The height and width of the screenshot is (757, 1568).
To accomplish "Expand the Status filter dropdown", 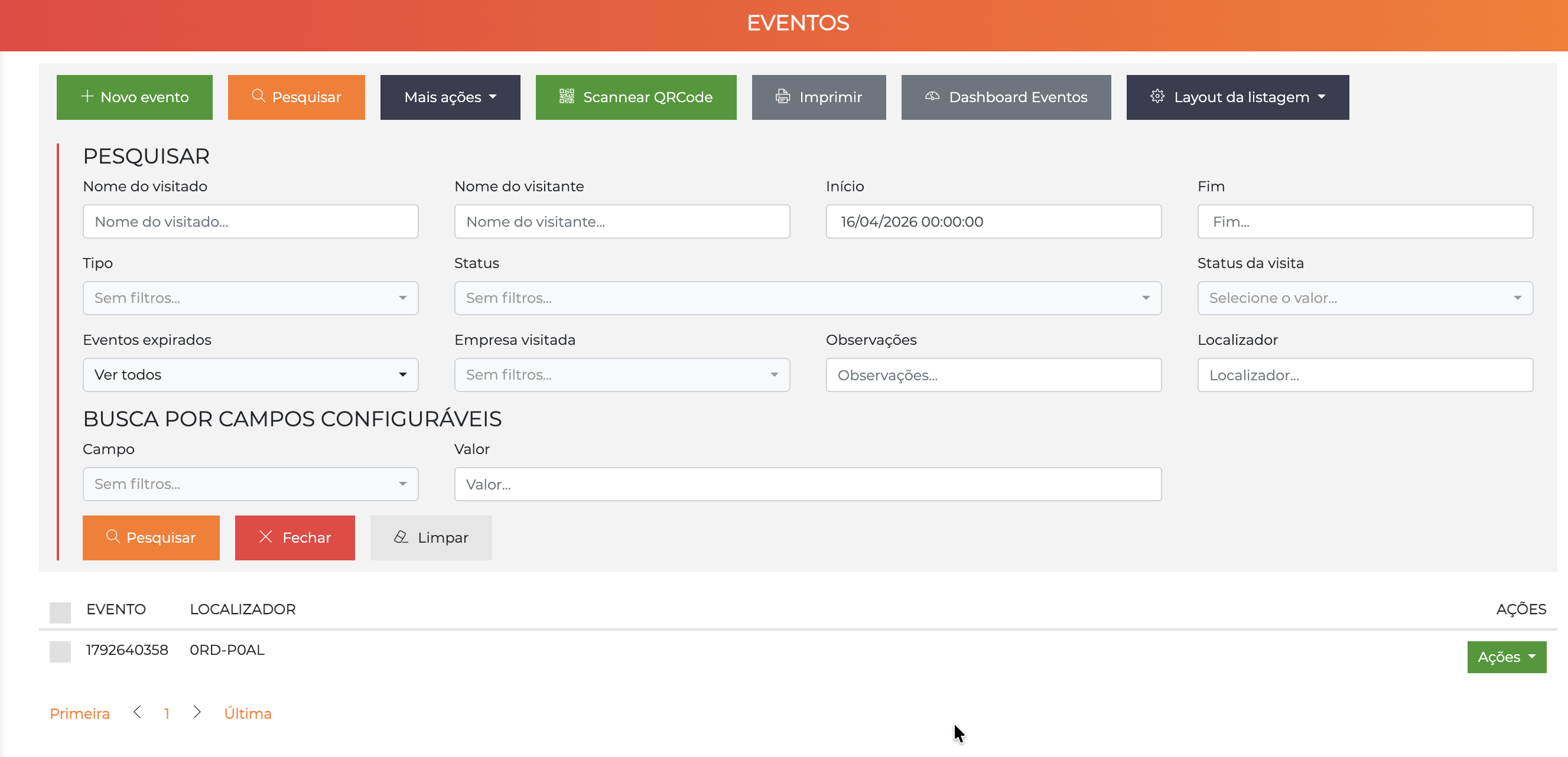I will (x=808, y=298).
